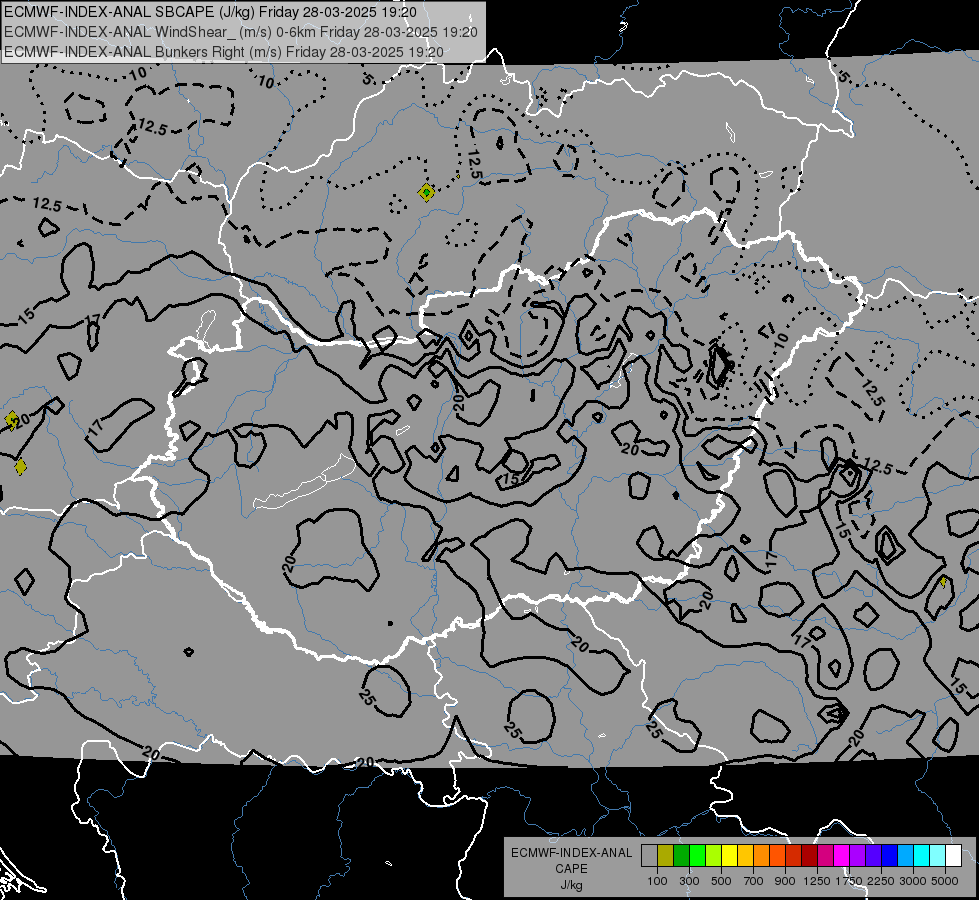Select the bright magenta legend swatch
Screen dimensions: 979x900
tap(842, 856)
